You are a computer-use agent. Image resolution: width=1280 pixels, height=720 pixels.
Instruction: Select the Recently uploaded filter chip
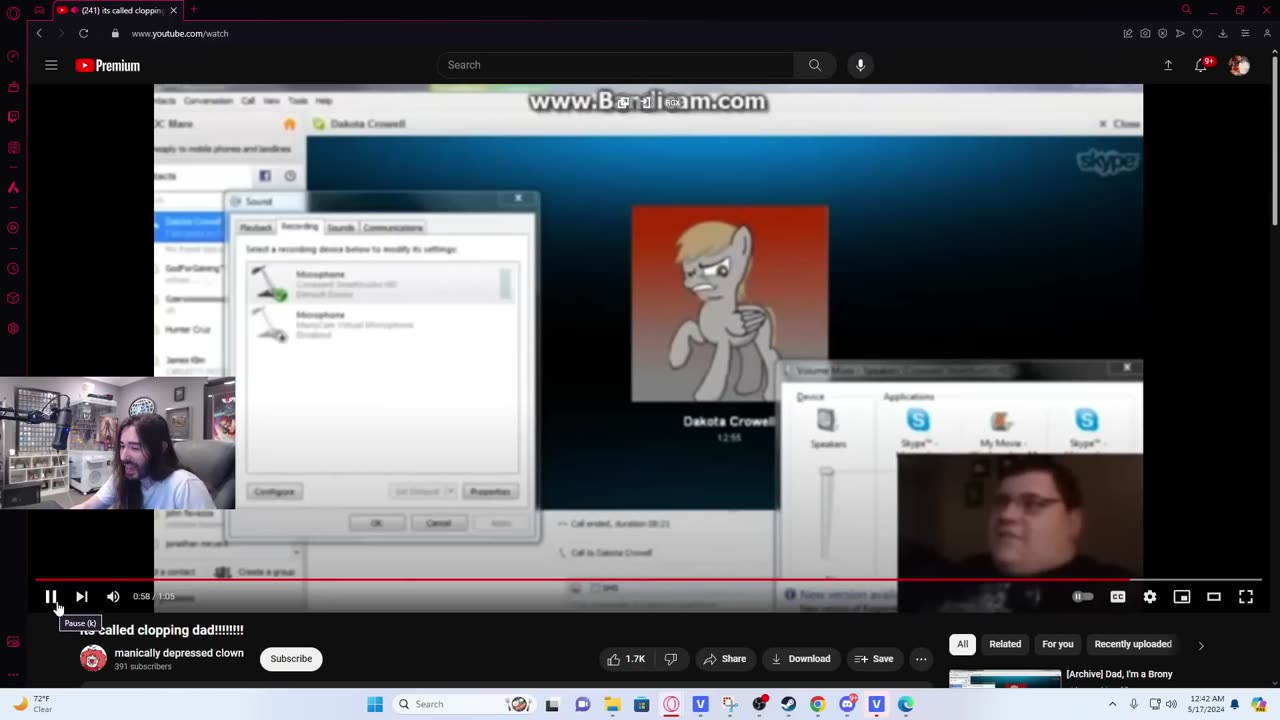[1133, 644]
